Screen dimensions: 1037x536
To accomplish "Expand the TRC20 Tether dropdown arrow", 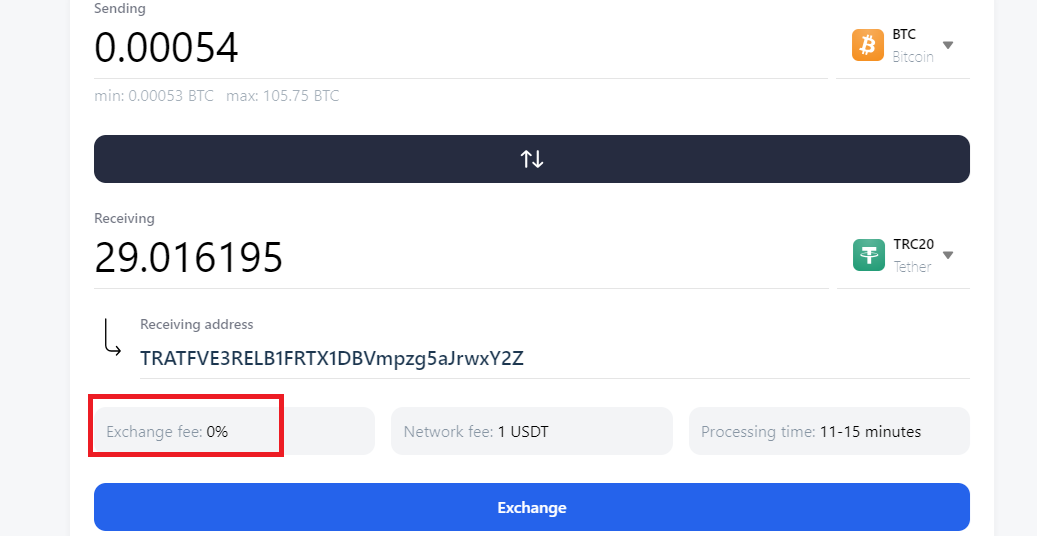I will 948,255.
